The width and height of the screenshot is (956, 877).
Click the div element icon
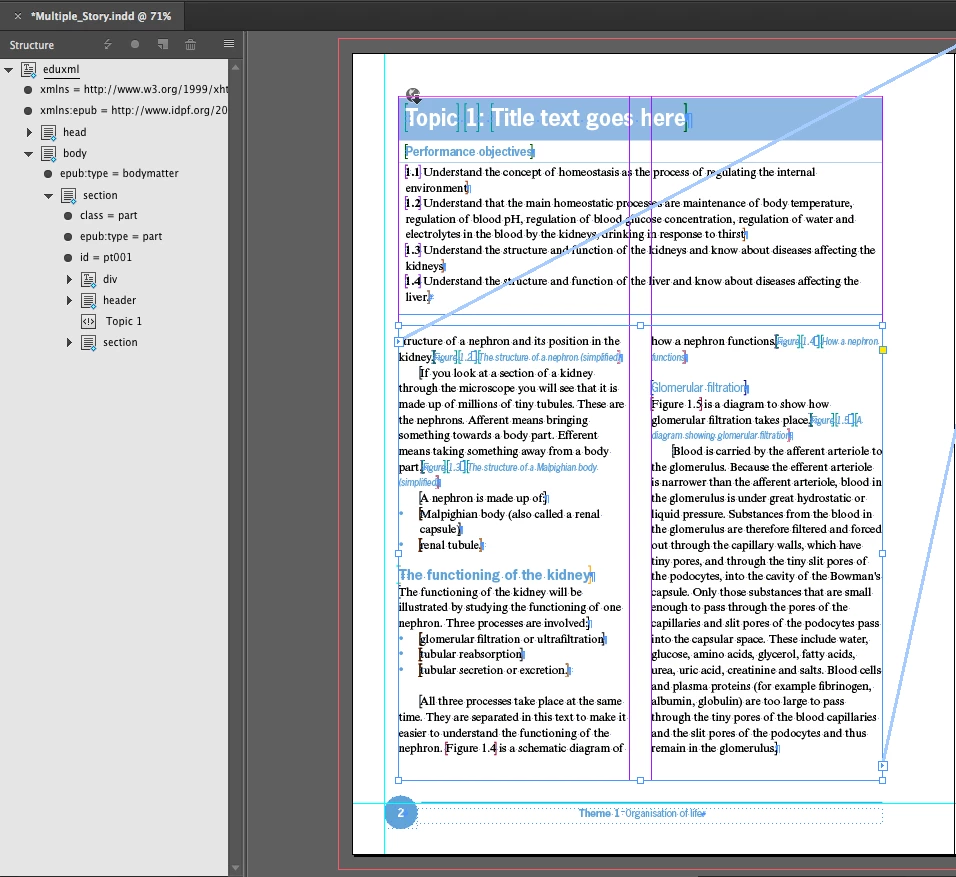pyautogui.click(x=88, y=279)
